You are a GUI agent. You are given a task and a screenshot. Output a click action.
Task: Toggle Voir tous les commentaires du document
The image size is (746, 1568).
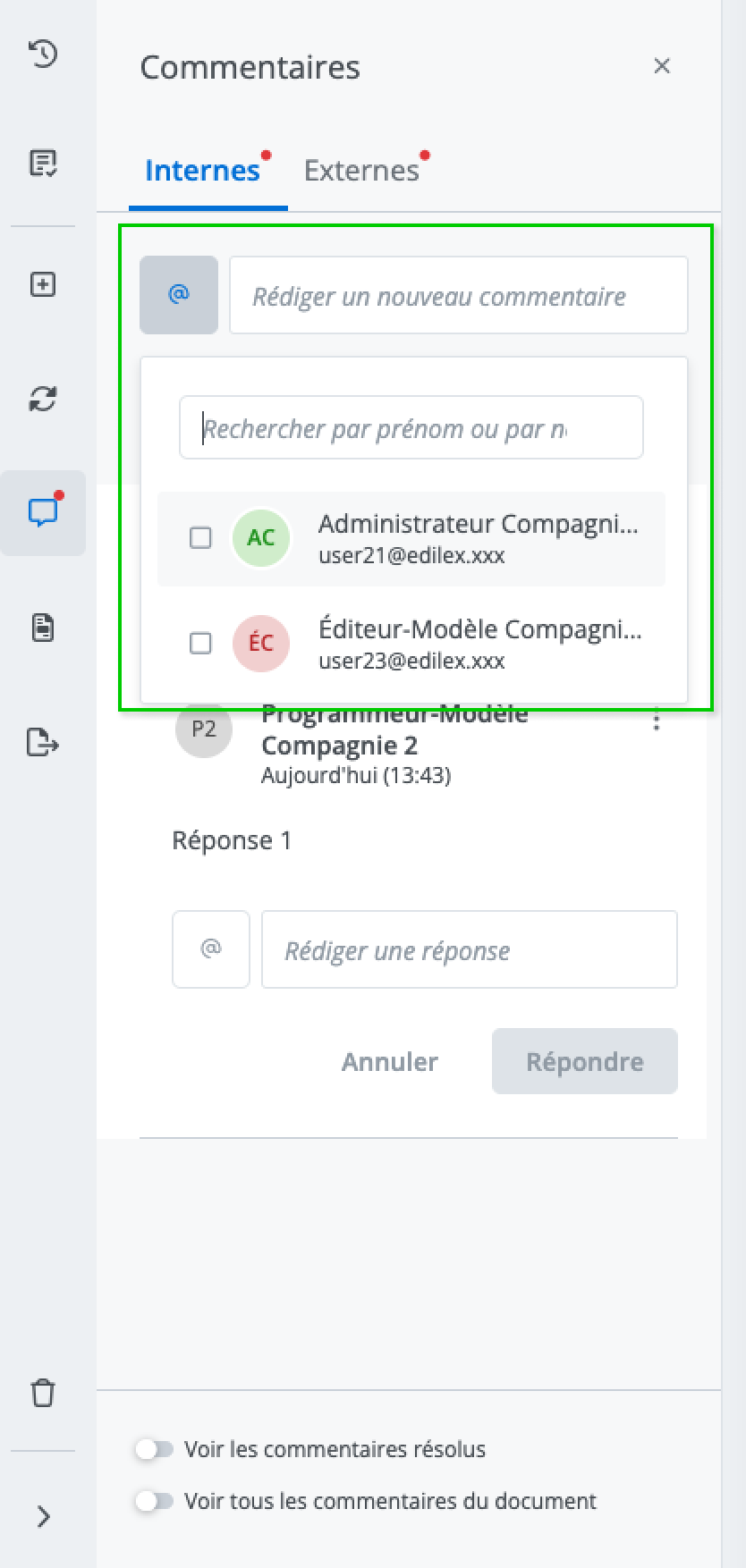(155, 1501)
